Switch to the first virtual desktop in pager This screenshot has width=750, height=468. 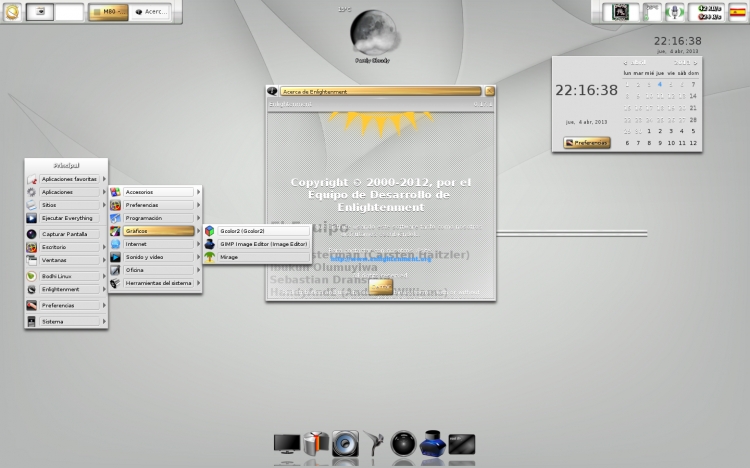pyautogui.click(x=40, y=12)
